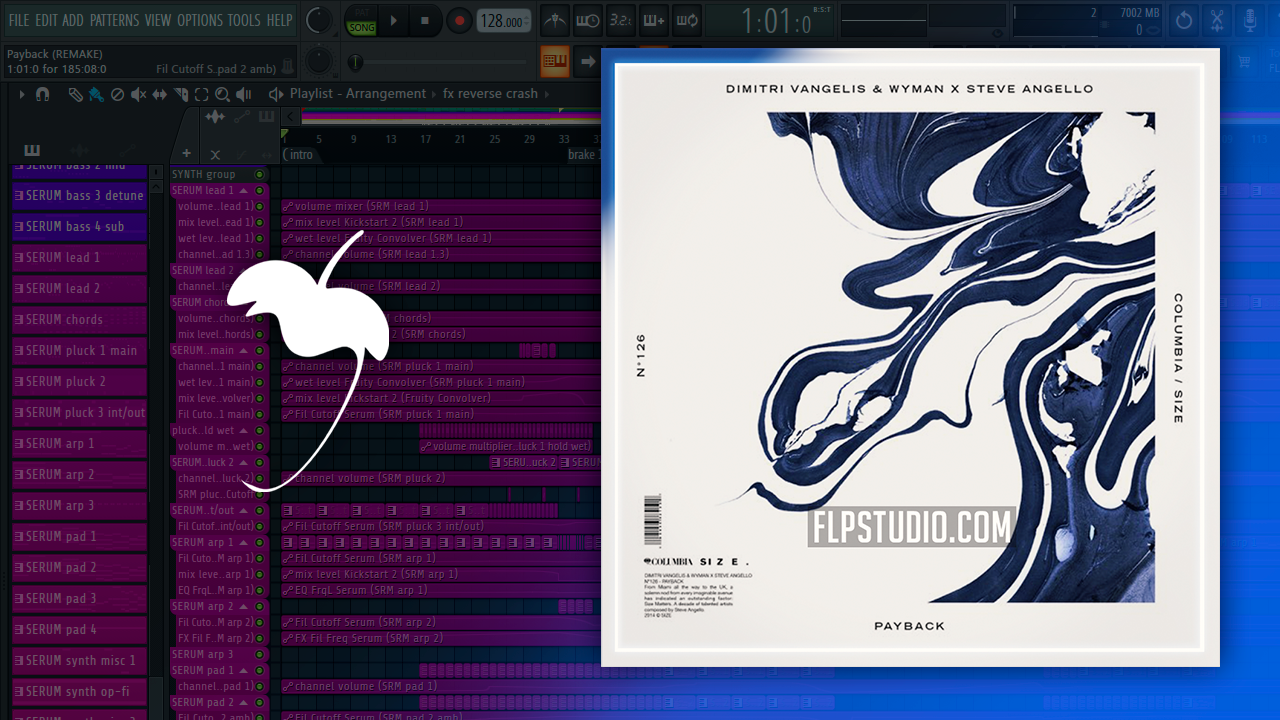The image size is (1280, 720).
Task: Select the mute tool speaker icon
Action: (138, 94)
